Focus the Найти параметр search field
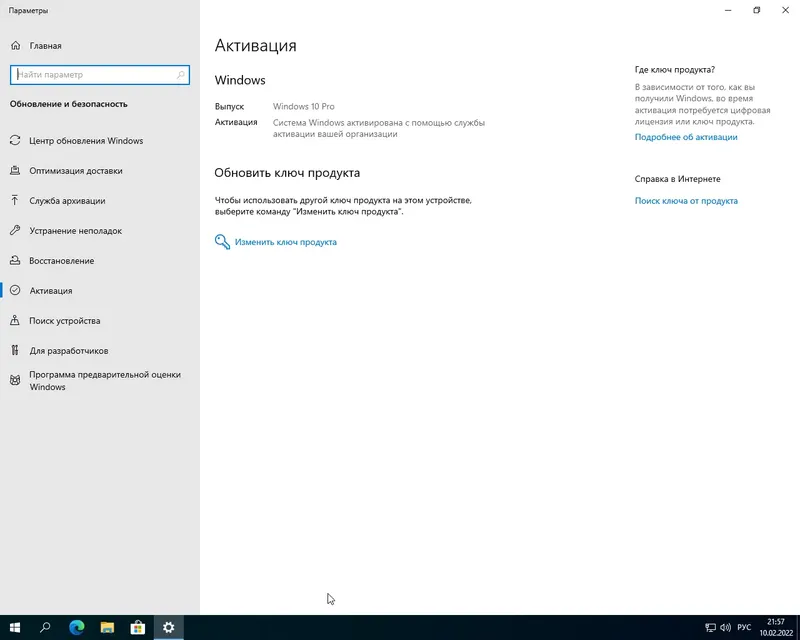The image size is (800, 640). pyautogui.click(x=100, y=75)
